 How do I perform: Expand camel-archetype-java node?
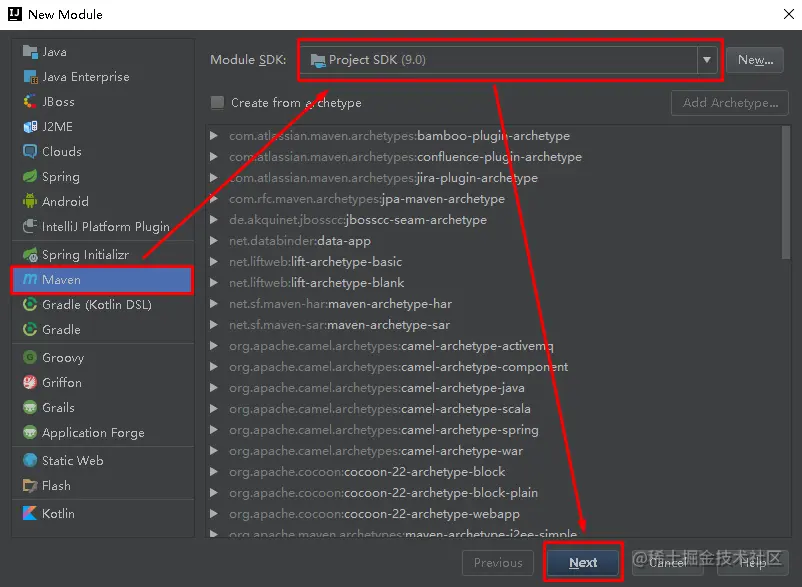[214, 387]
